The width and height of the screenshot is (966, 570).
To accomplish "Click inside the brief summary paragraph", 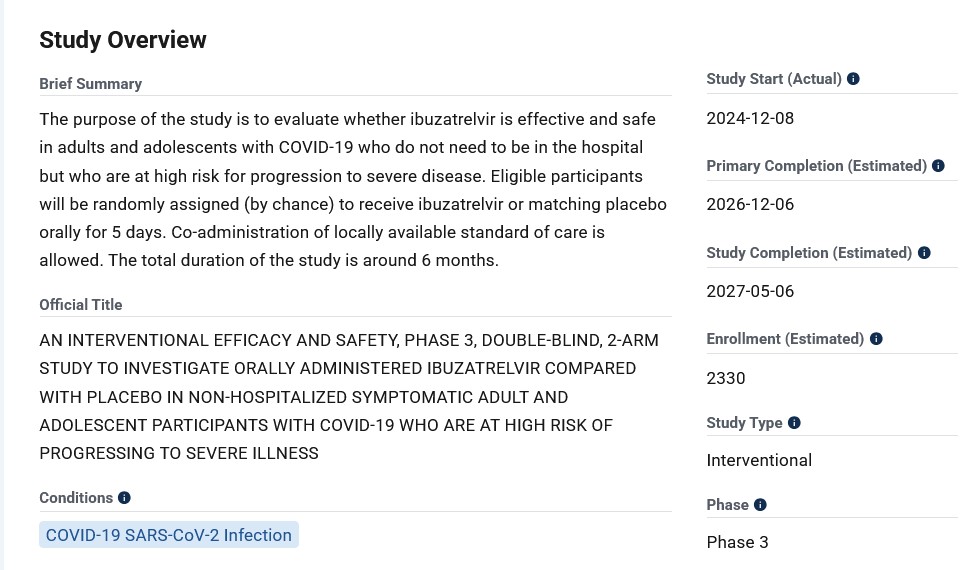I will coord(350,190).
